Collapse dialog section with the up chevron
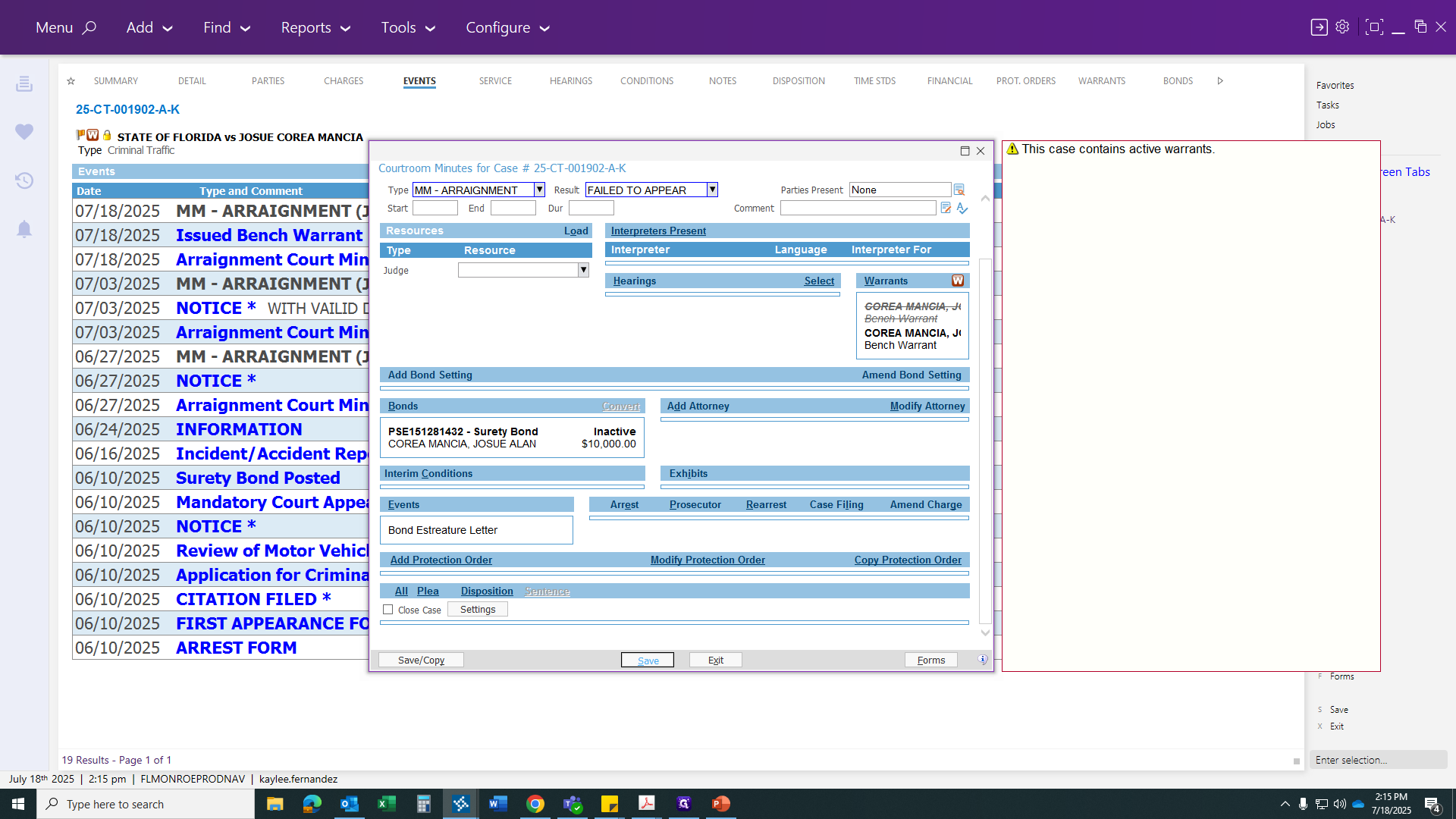This screenshot has width=1456, height=819. click(x=985, y=198)
